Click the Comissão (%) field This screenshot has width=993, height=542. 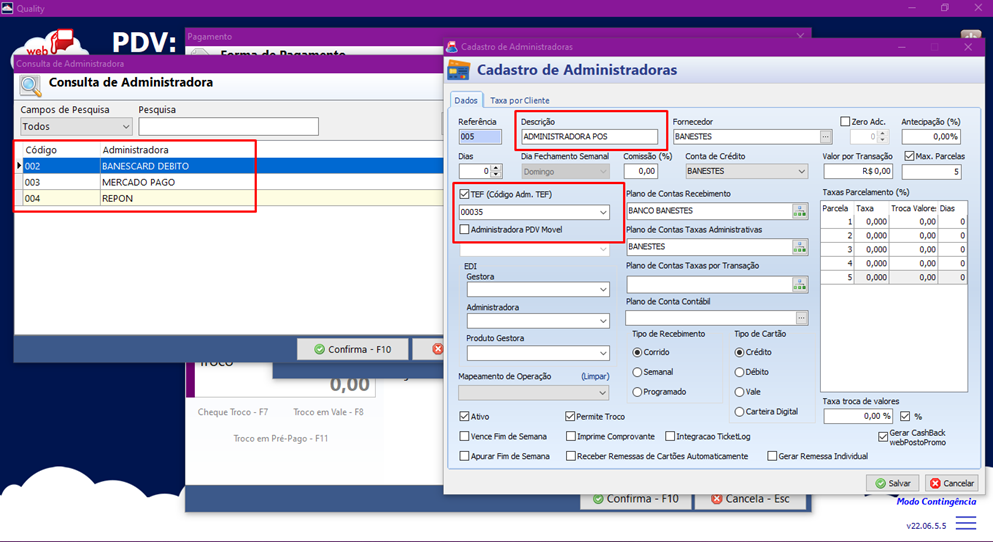click(641, 171)
